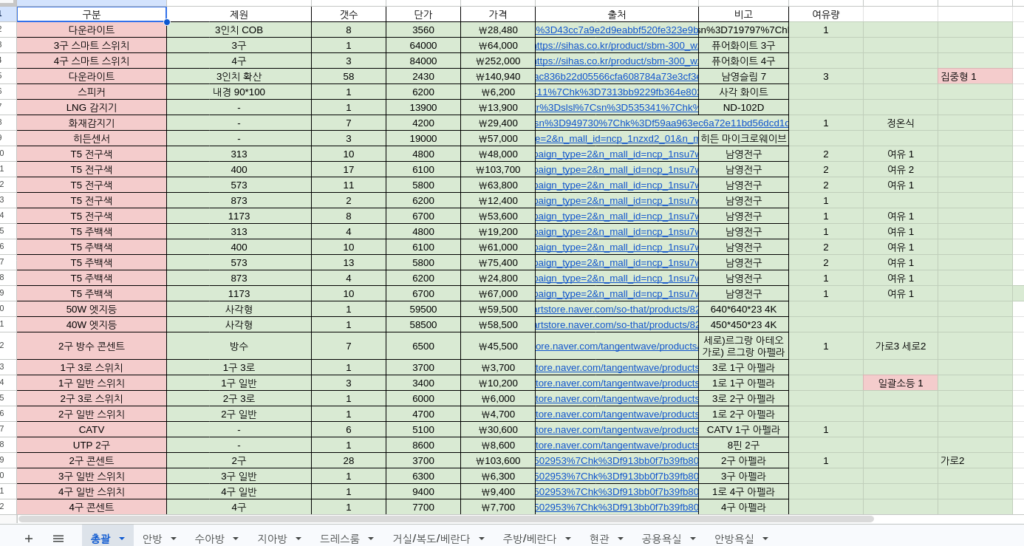The width and height of the screenshot is (1024, 546).
Task: Select the pink 일괄소등 1 cell
Action: click(x=901, y=383)
